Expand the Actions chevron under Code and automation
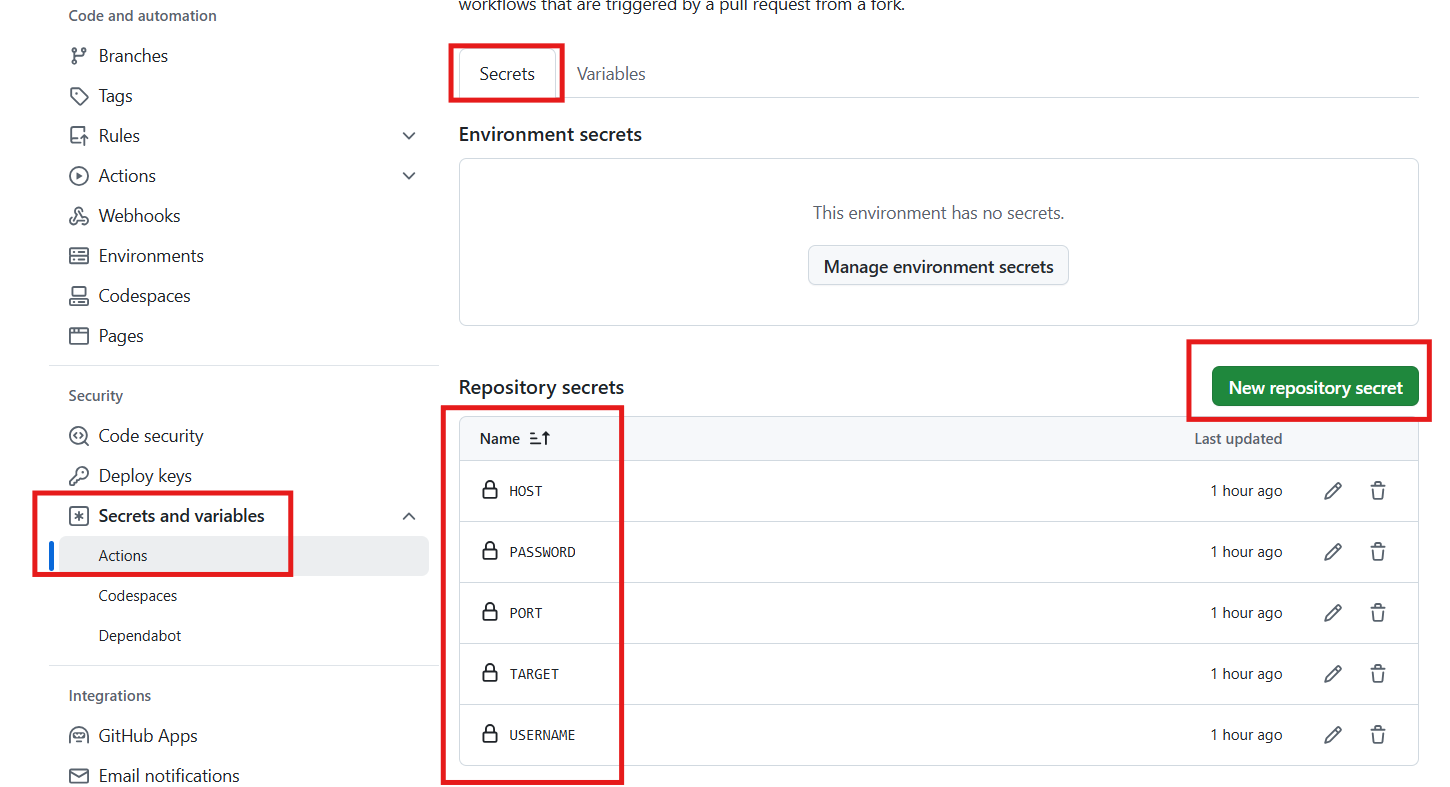Screen dimensions: 1450x787 [409, 176]
